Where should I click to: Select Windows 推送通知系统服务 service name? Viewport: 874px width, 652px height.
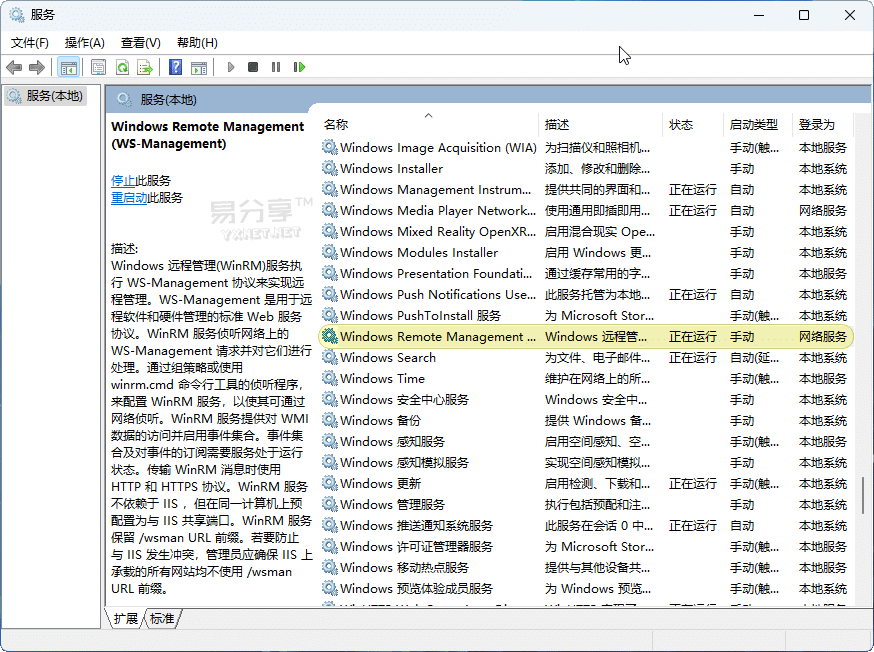pos(416,526)
